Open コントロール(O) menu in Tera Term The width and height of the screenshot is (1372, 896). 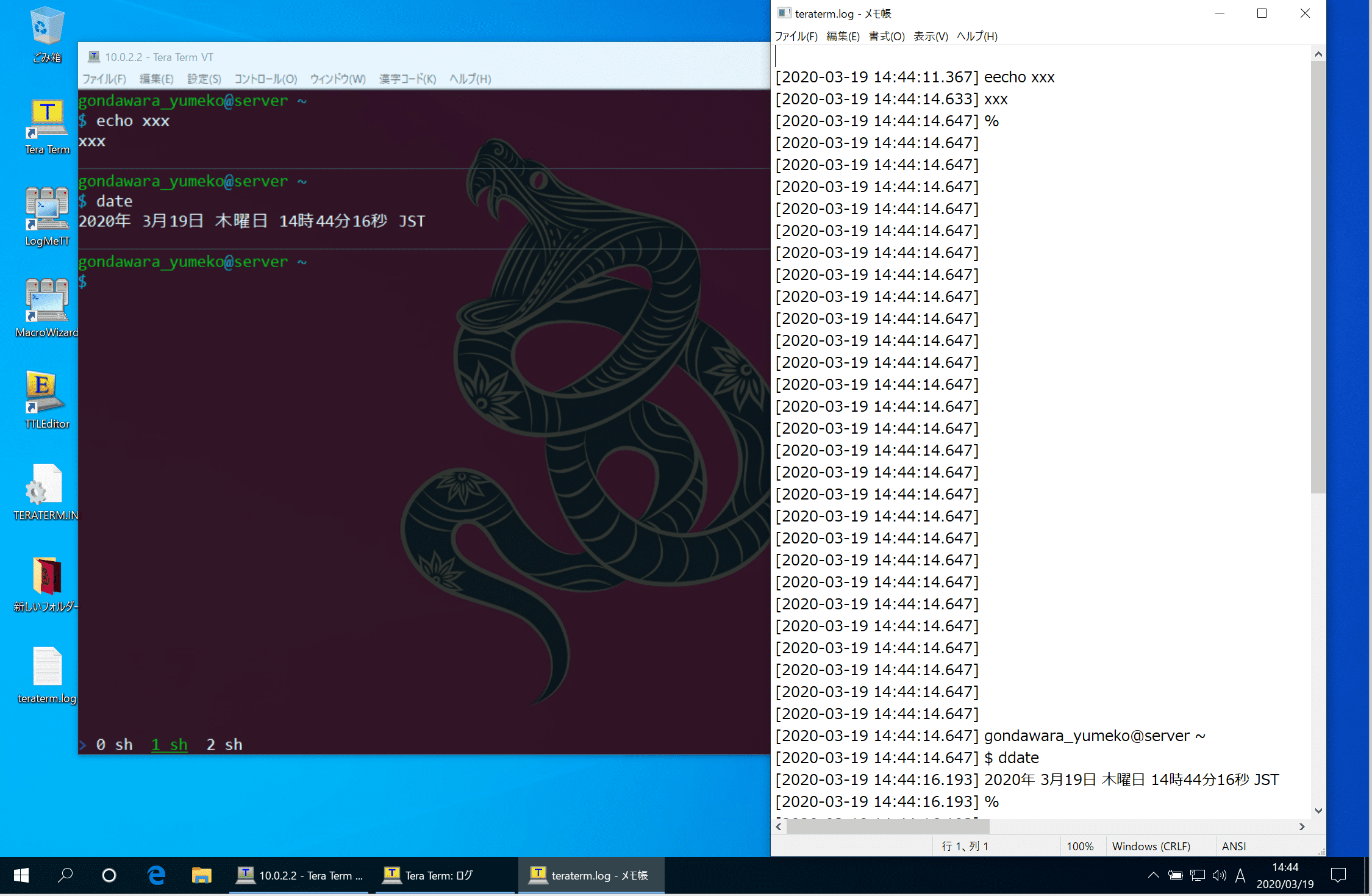(266, 79)
